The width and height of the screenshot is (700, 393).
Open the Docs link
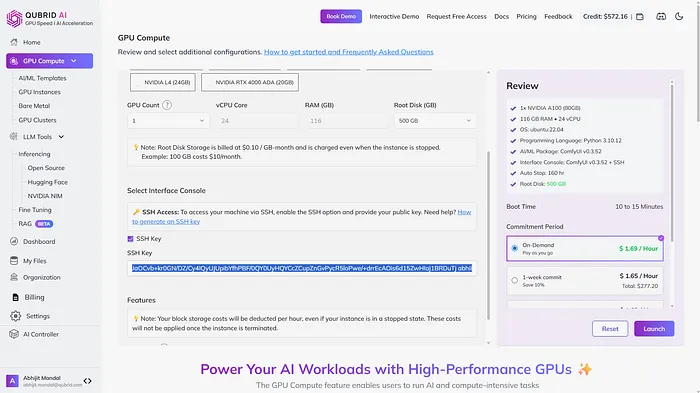tap(501, 17)
